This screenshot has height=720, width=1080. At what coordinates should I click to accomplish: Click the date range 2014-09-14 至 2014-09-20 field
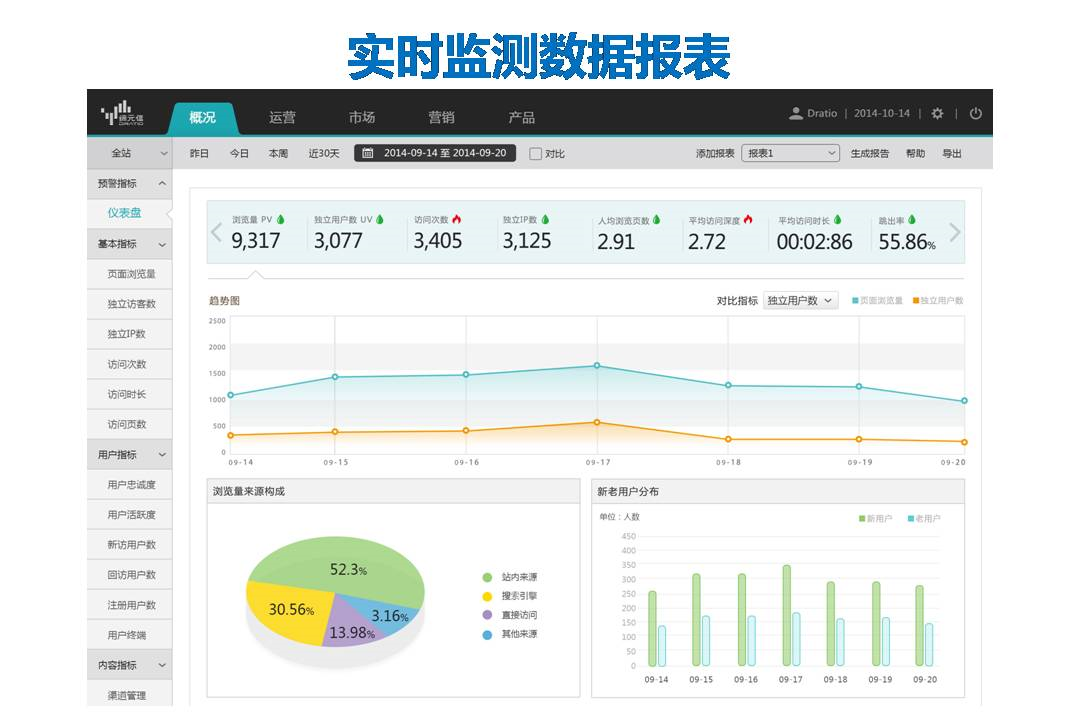[x=435, y=153]
